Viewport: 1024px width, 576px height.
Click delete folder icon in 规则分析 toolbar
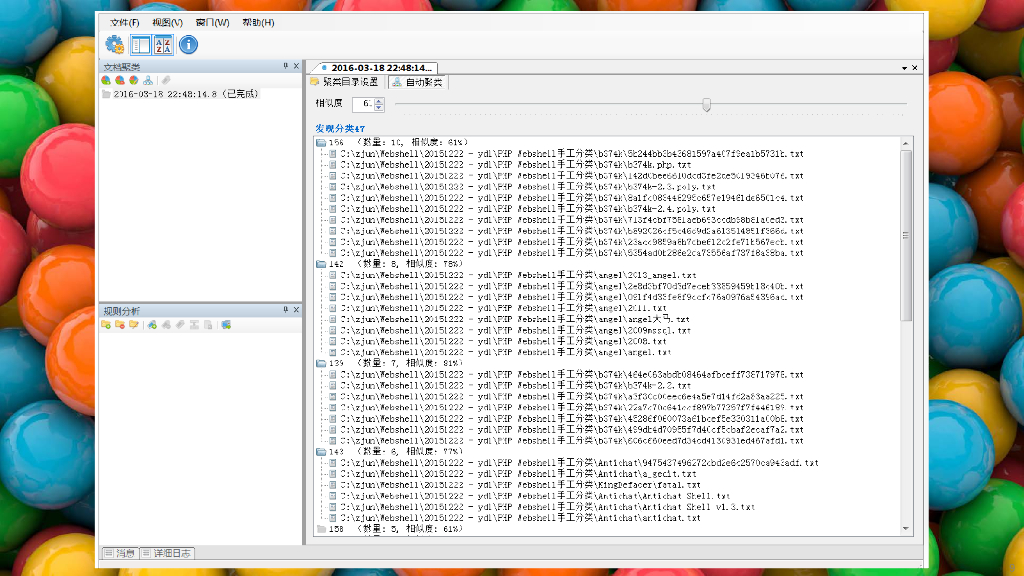coord(120,324)
